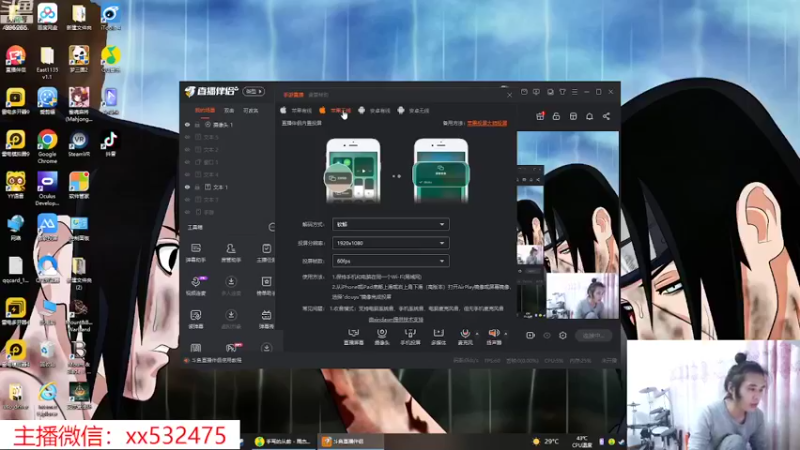Open the hamburger menu in the title bar
This screenshot has width=800, height=450.
click(x=574, y=92)
